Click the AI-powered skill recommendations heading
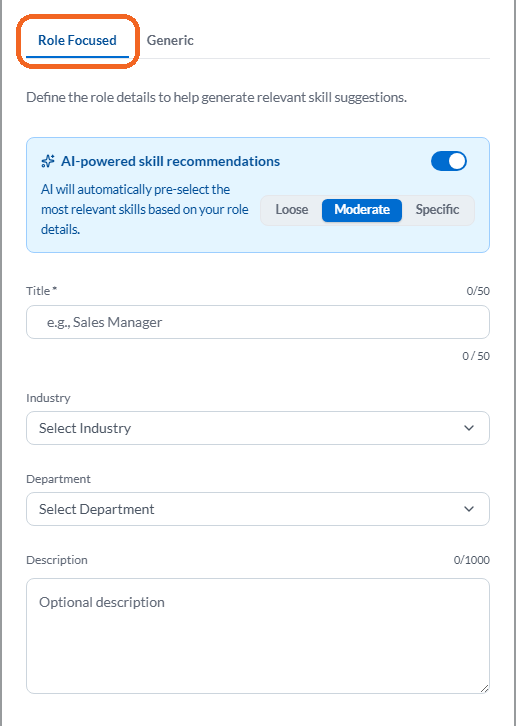The width and height of the screenshot is (516, 726). pyautogui.click(x=170, y=161)
